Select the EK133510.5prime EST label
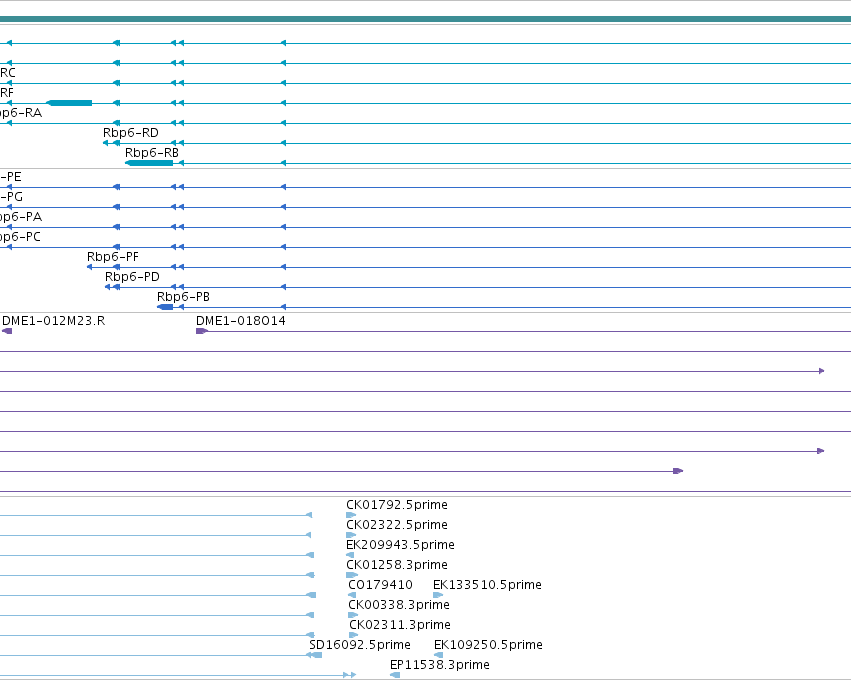 click(x=487, y=585)
